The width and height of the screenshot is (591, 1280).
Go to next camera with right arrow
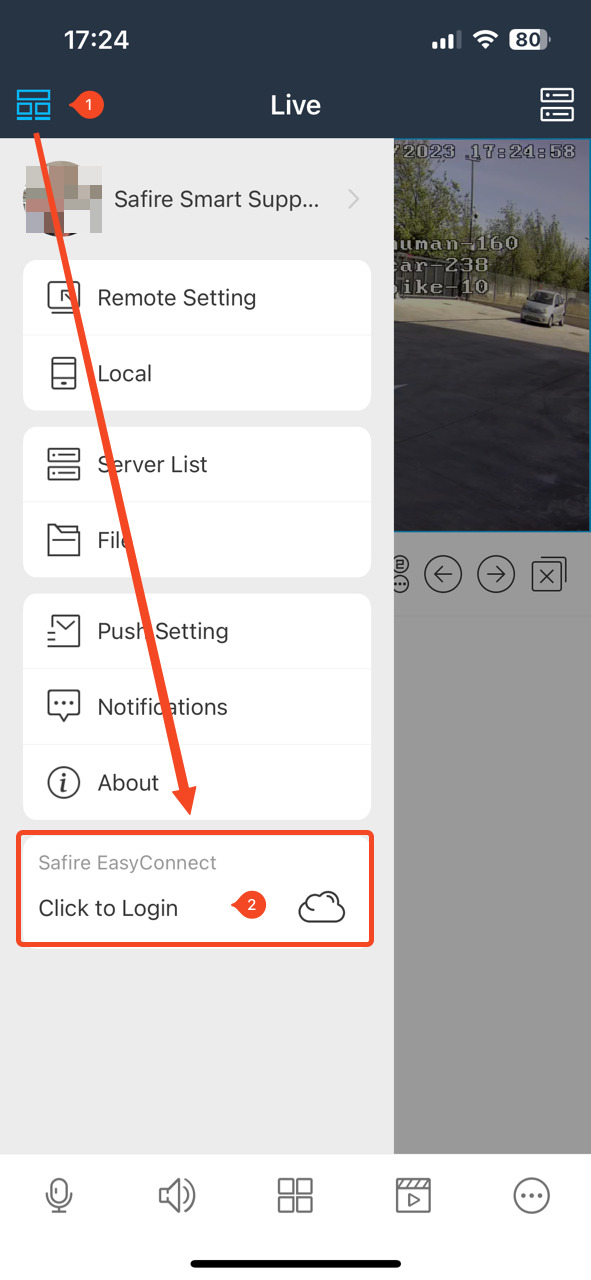pyautogui.click(x=496, y=575)
